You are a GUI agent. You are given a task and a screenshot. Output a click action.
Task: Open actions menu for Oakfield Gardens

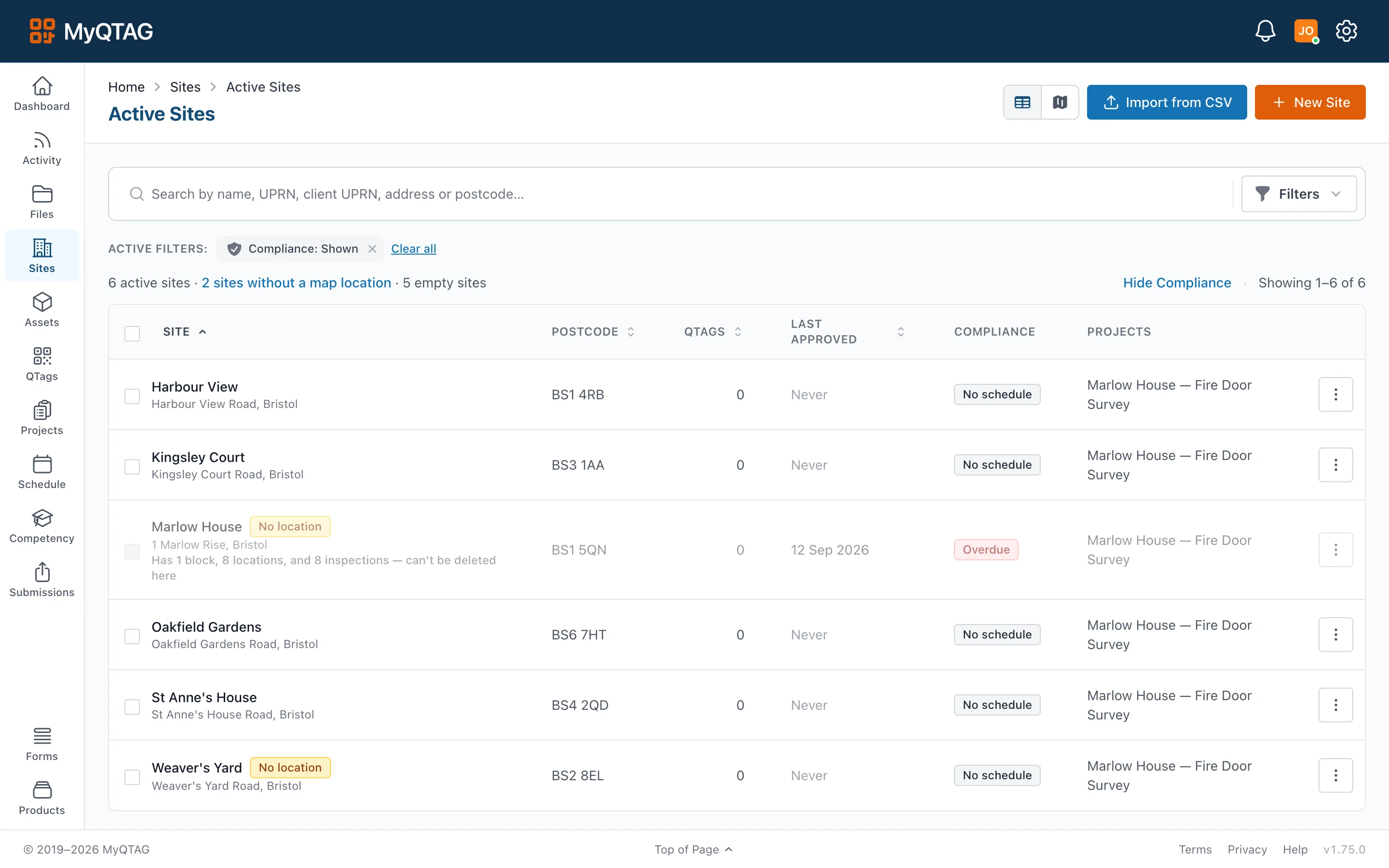coord(1335,635)
